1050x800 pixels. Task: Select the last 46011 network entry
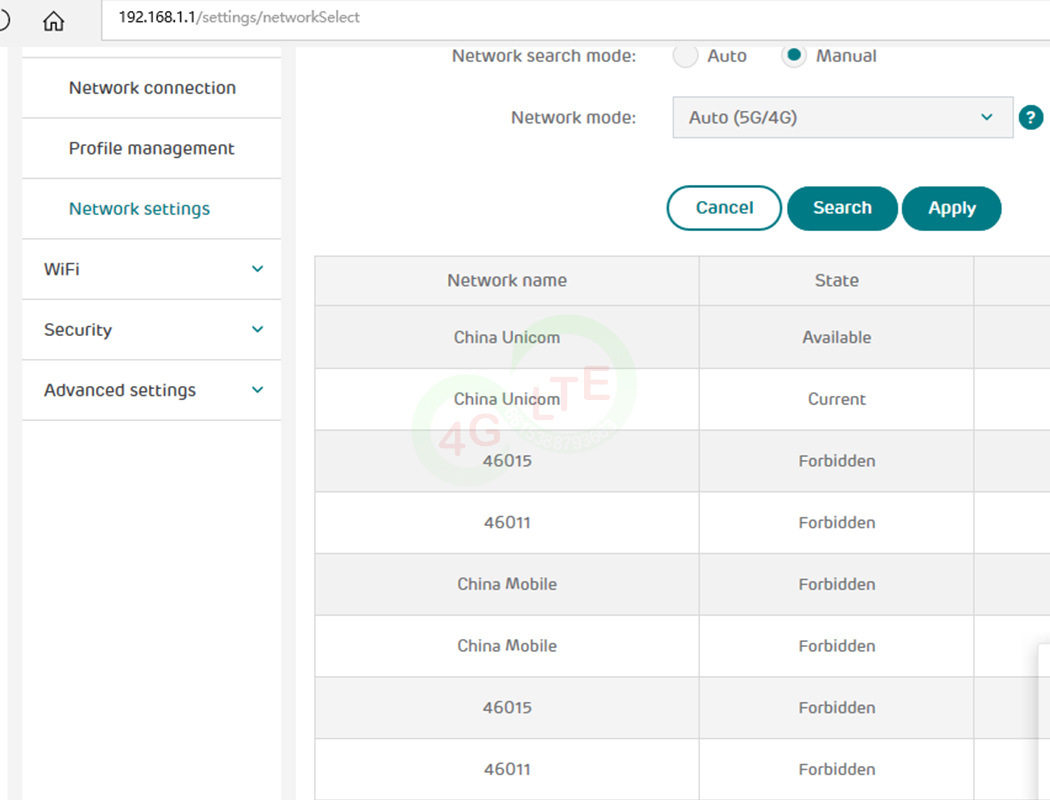coord(507,769)
